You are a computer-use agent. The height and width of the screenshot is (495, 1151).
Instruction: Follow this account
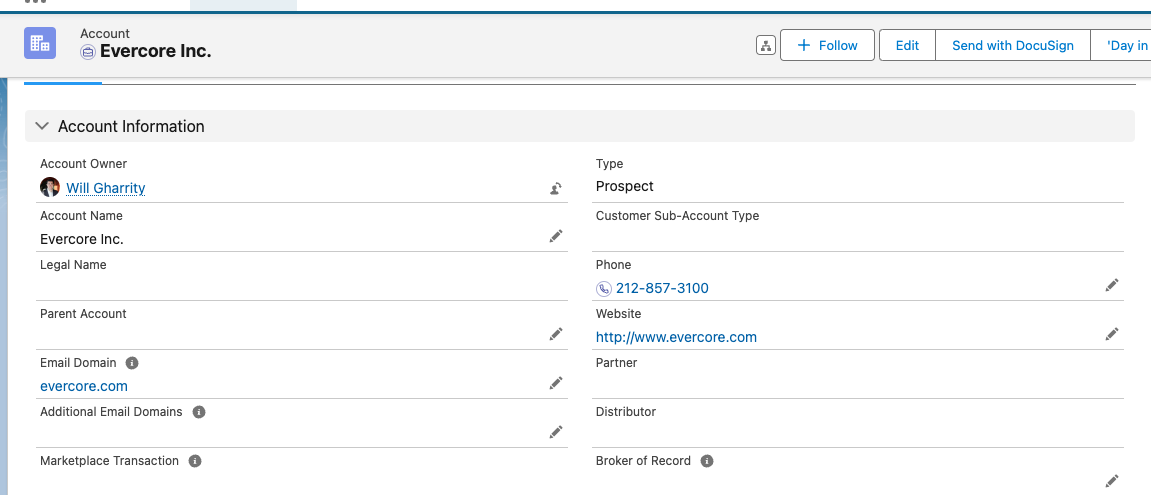827,46
